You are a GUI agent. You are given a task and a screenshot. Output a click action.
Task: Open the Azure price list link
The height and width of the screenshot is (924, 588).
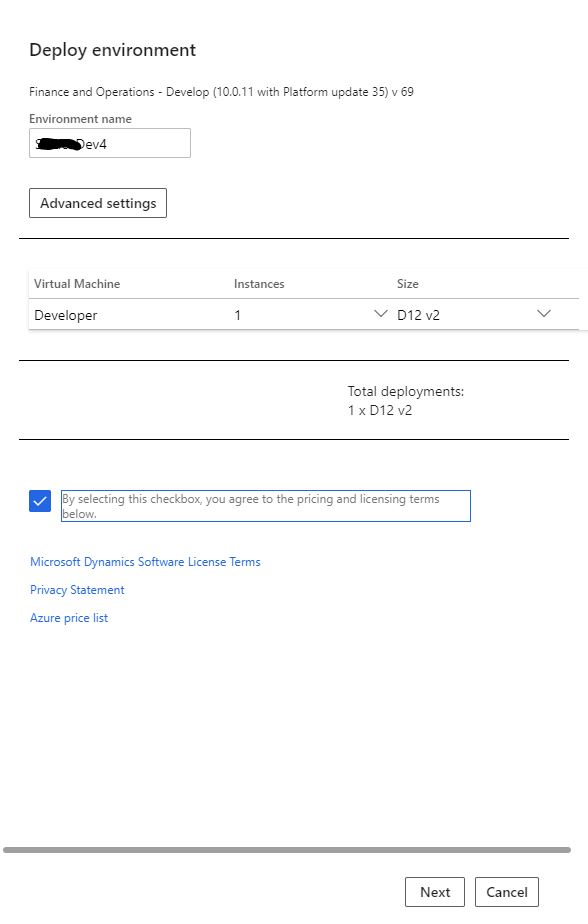click(x=69, y=618)
